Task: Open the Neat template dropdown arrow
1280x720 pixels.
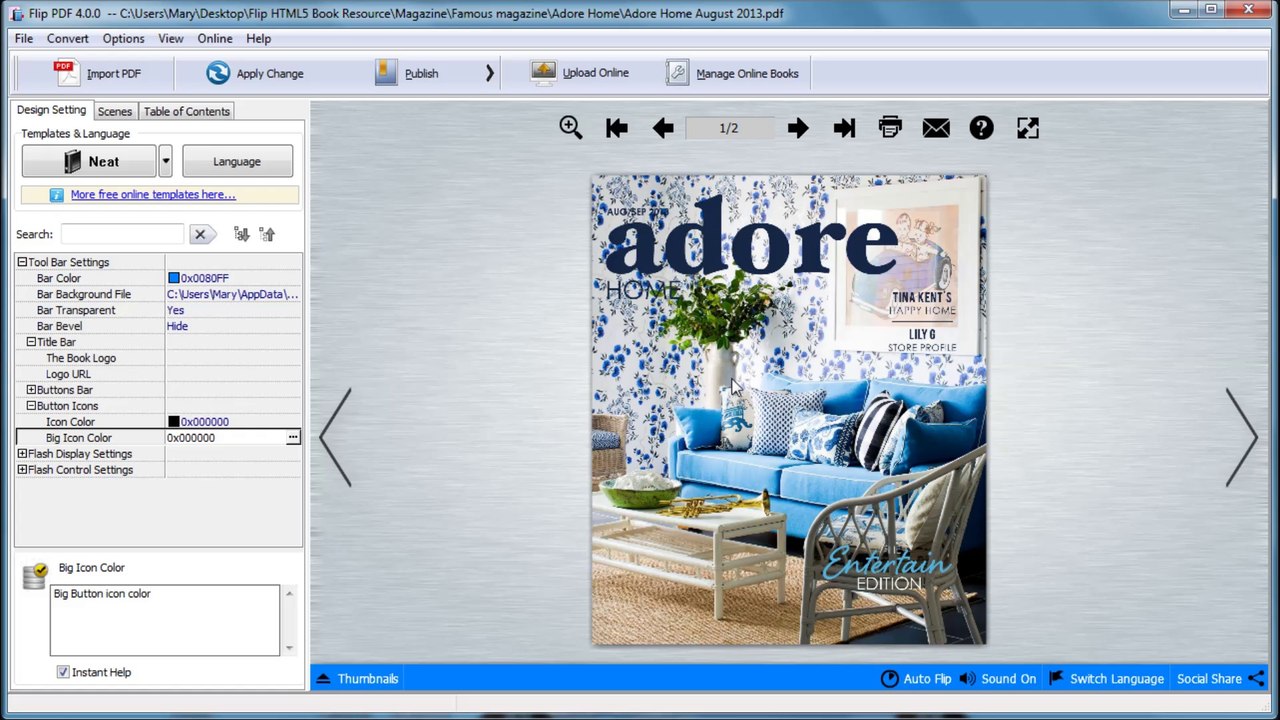Action: 166,161
